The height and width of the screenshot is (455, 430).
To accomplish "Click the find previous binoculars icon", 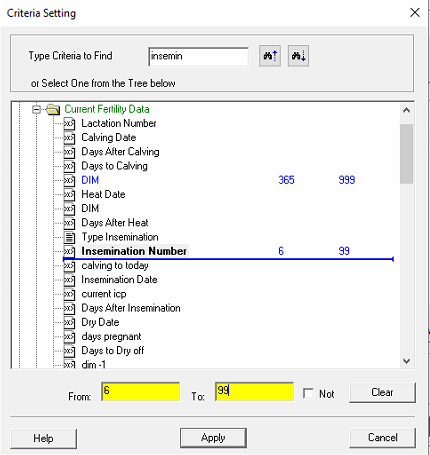I will (270, 56).
